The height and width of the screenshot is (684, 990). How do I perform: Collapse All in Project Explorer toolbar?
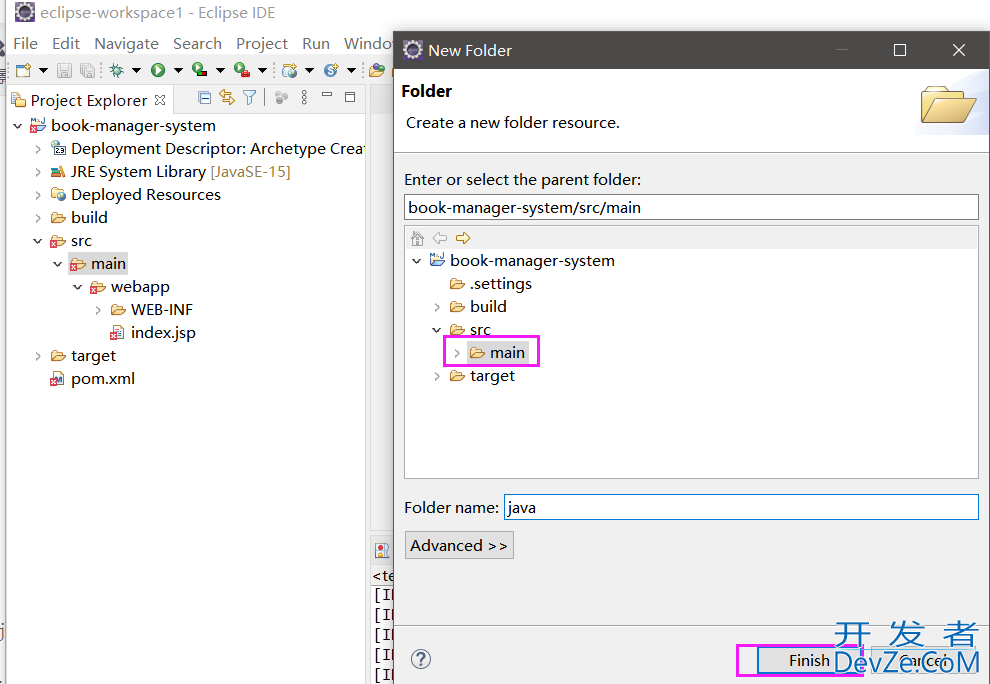click(x=204, y=97)
